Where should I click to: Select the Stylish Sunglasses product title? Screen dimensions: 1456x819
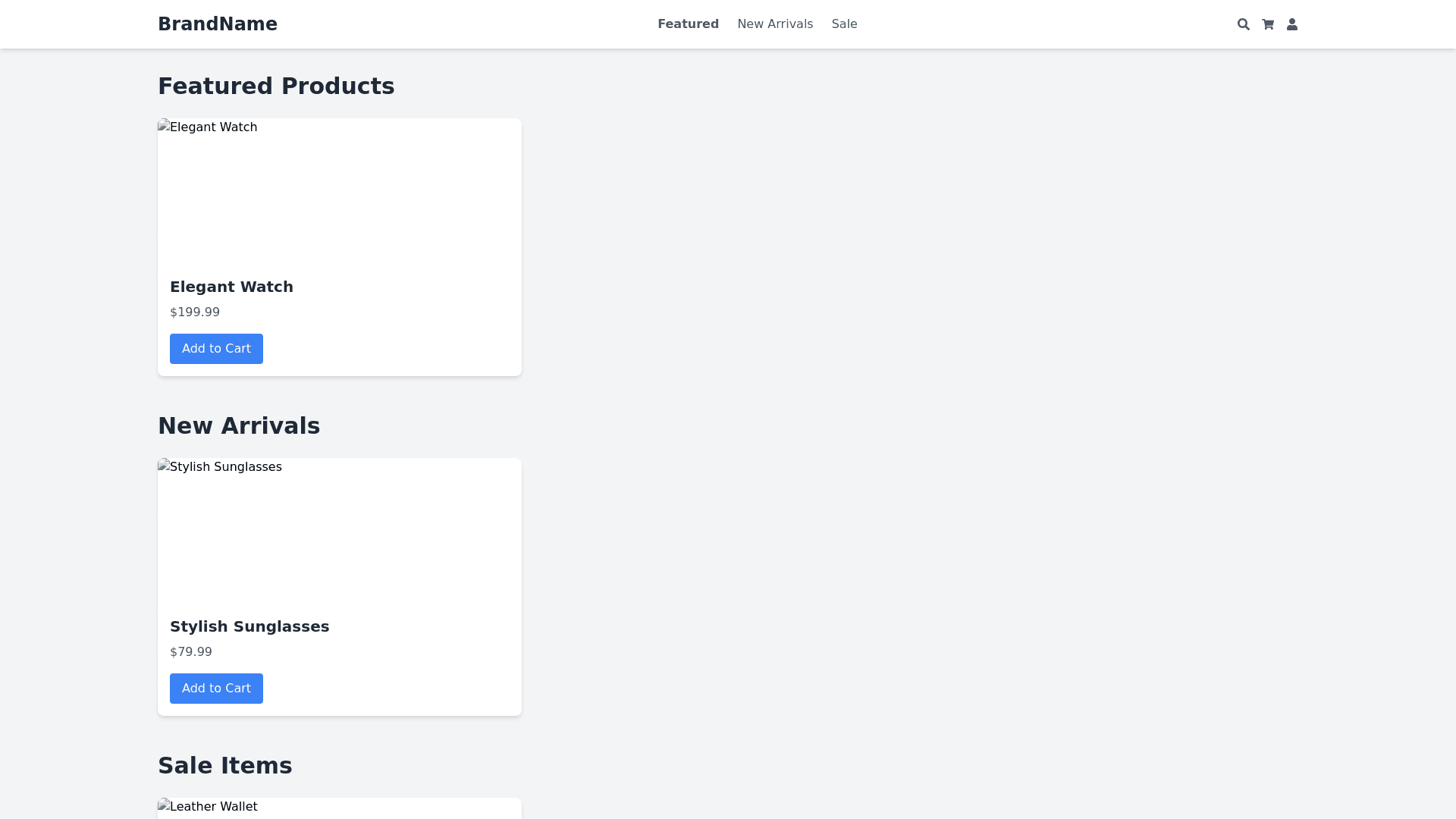(x=249, y=626)
